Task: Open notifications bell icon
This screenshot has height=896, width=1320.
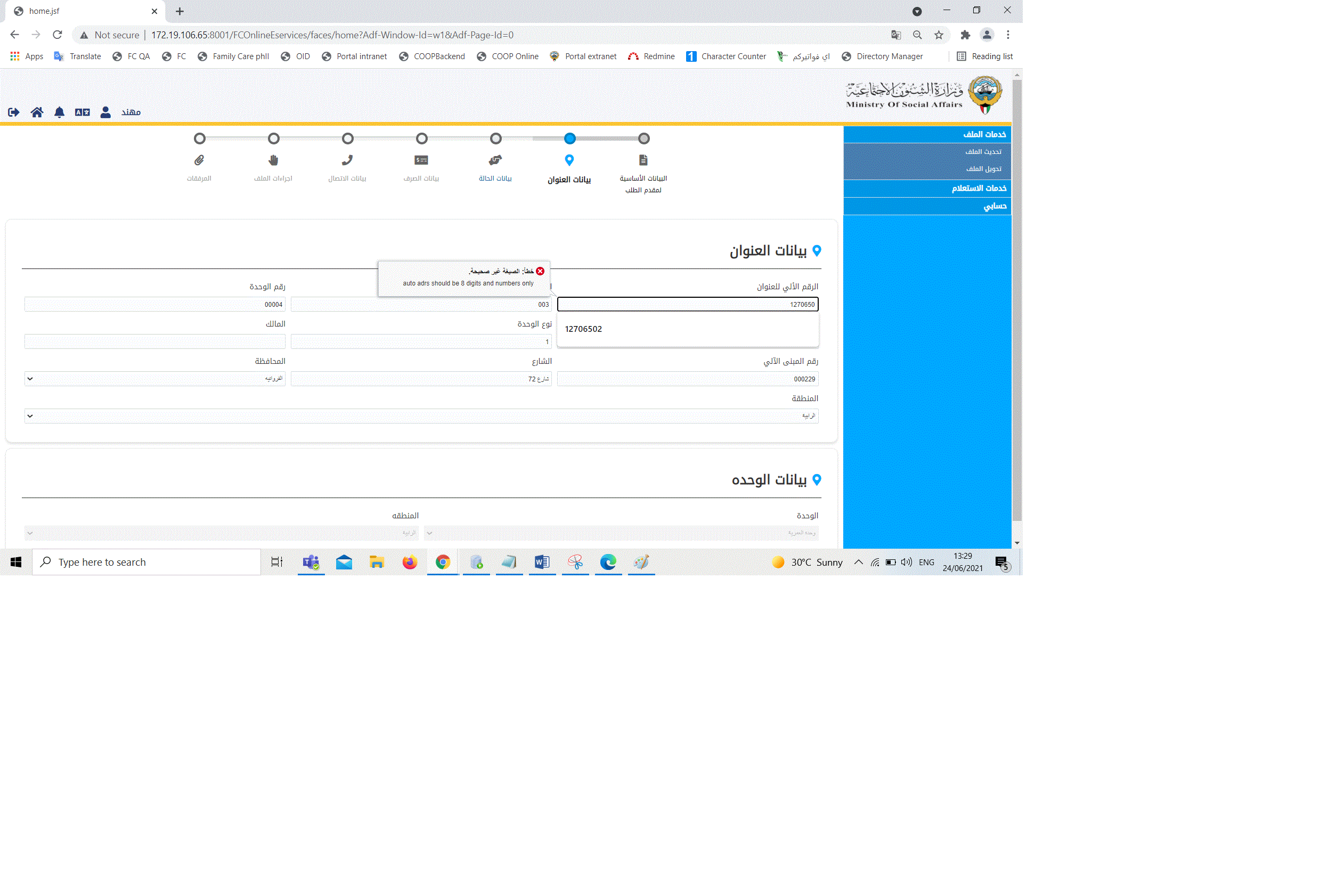Action: click(x=60, y=112)
